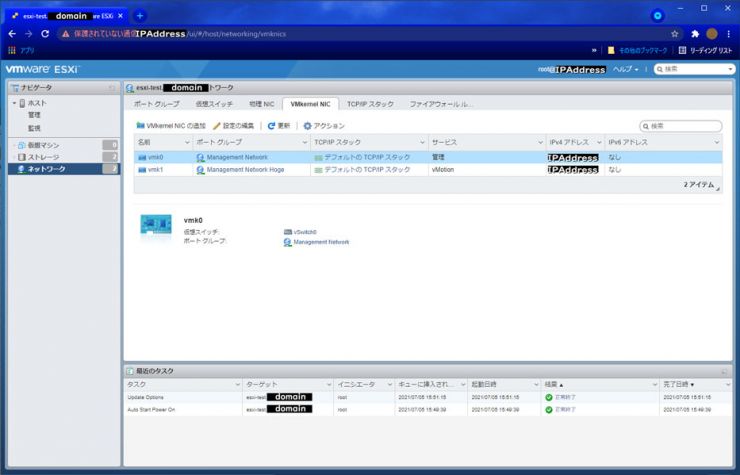Screen dimensions: 740x475
Task: Click the Auto Start Power On task row
Action: tap(428, 410)
